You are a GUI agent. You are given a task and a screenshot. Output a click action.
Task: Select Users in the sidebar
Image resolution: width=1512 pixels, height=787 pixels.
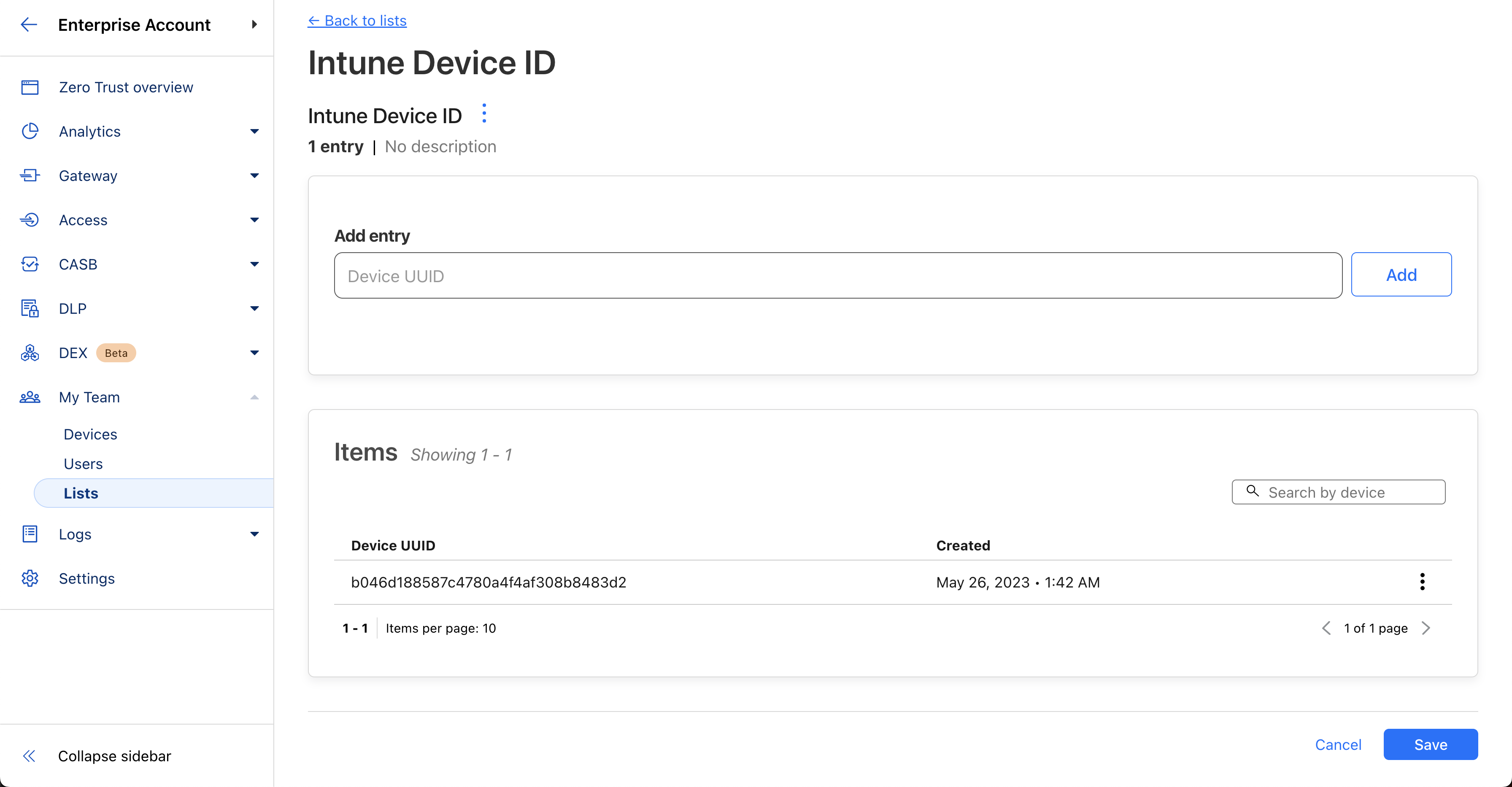[x=83, y=464]
